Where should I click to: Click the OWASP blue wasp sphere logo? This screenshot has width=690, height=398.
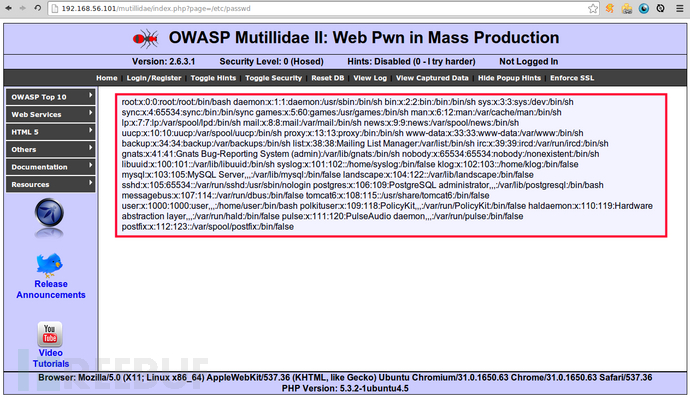[49, 214]
